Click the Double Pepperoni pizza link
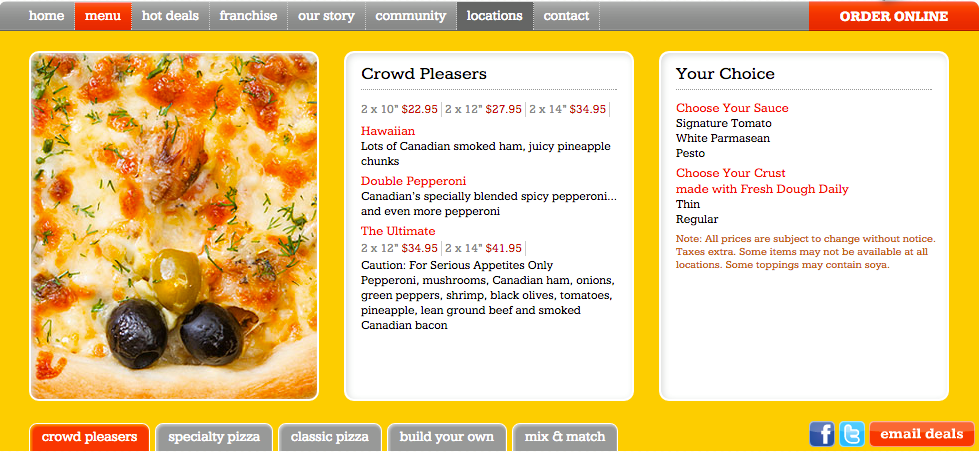The image size is (979, 452). 413,181
